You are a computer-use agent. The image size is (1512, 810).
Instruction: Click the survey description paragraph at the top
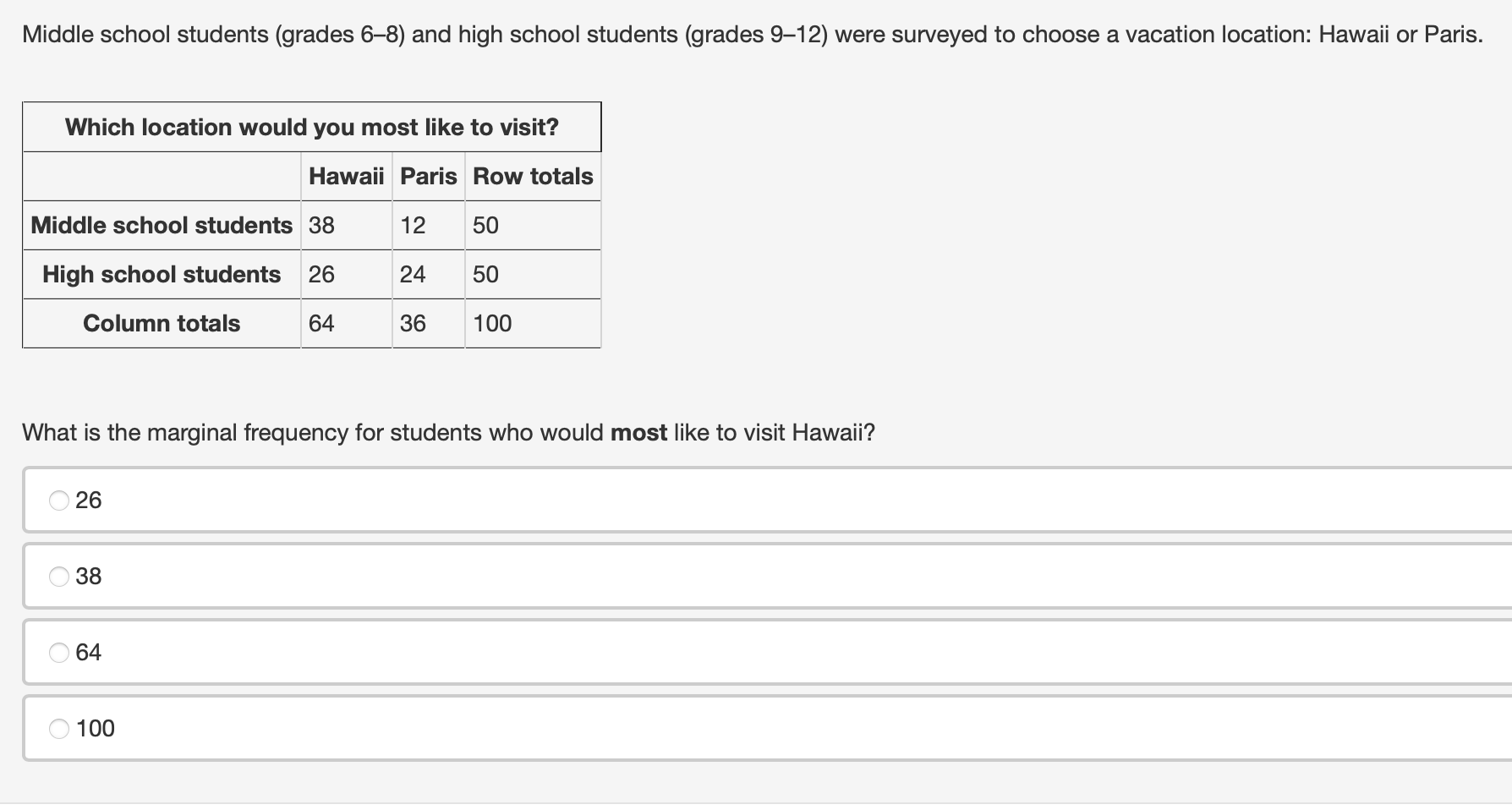coord(753,34)
